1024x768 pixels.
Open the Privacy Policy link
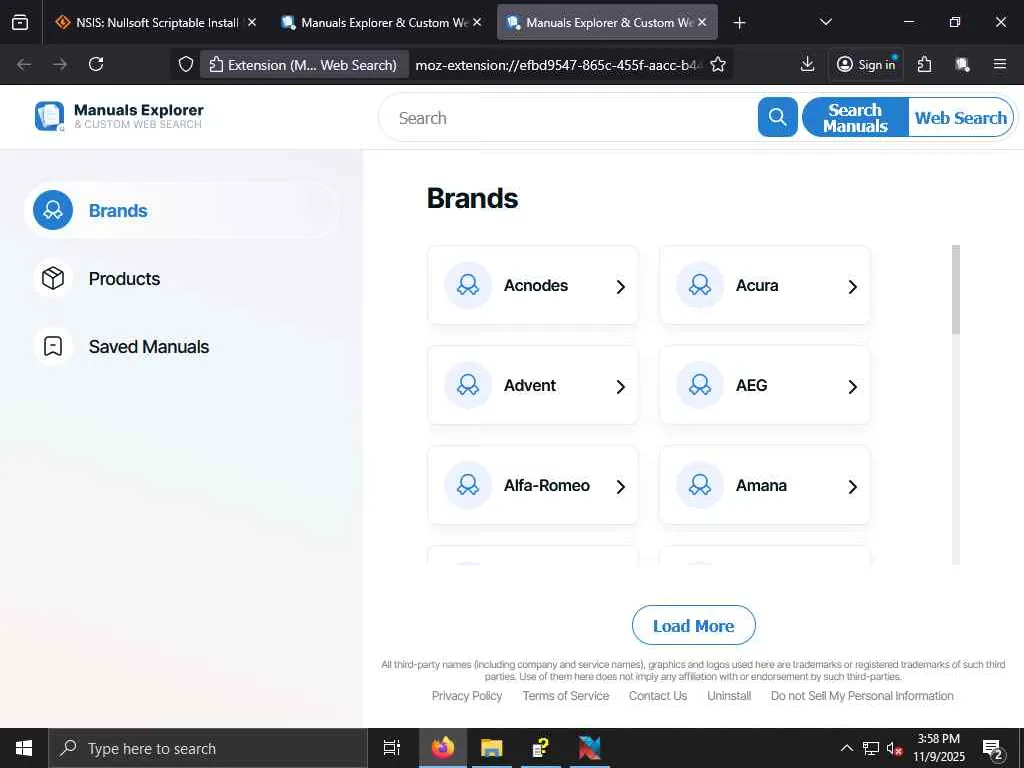[x=467, y=696]
